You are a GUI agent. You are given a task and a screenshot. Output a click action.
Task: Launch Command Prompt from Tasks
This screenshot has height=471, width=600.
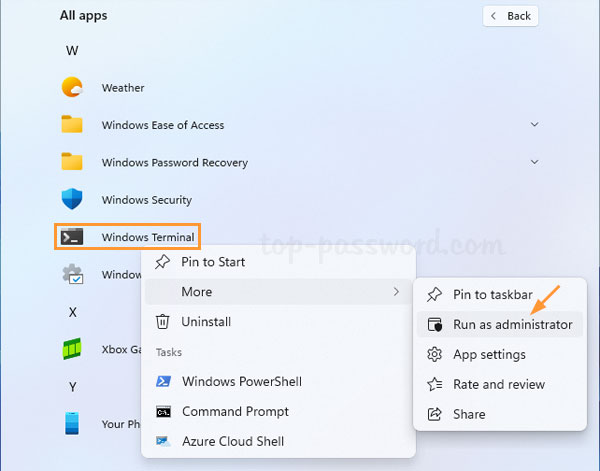tap(279, 411)
